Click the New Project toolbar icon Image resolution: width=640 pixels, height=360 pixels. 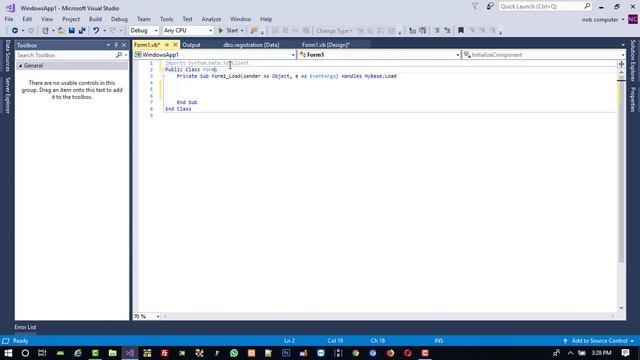pyautogui.click(x=45, y=31)
